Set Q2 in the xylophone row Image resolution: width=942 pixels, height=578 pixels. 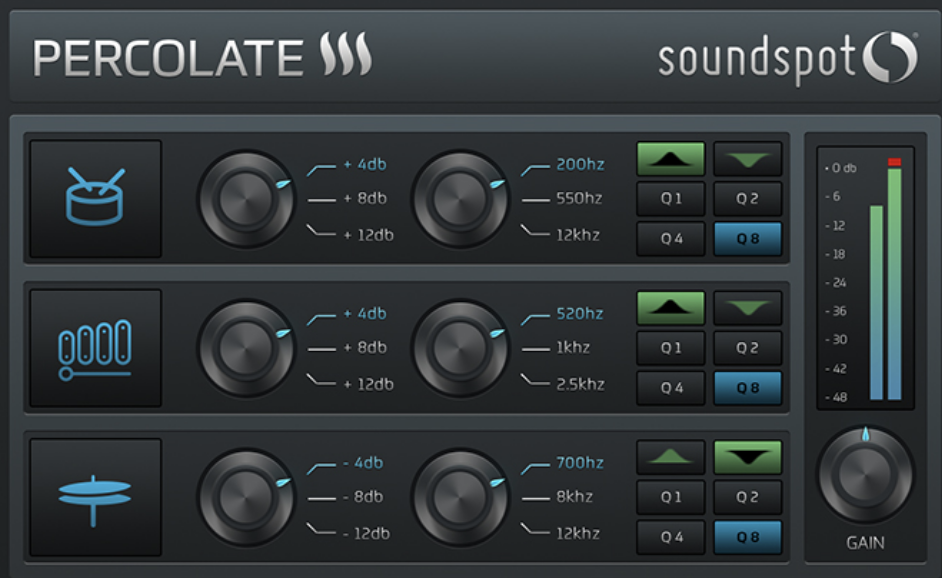click(747, 348)
